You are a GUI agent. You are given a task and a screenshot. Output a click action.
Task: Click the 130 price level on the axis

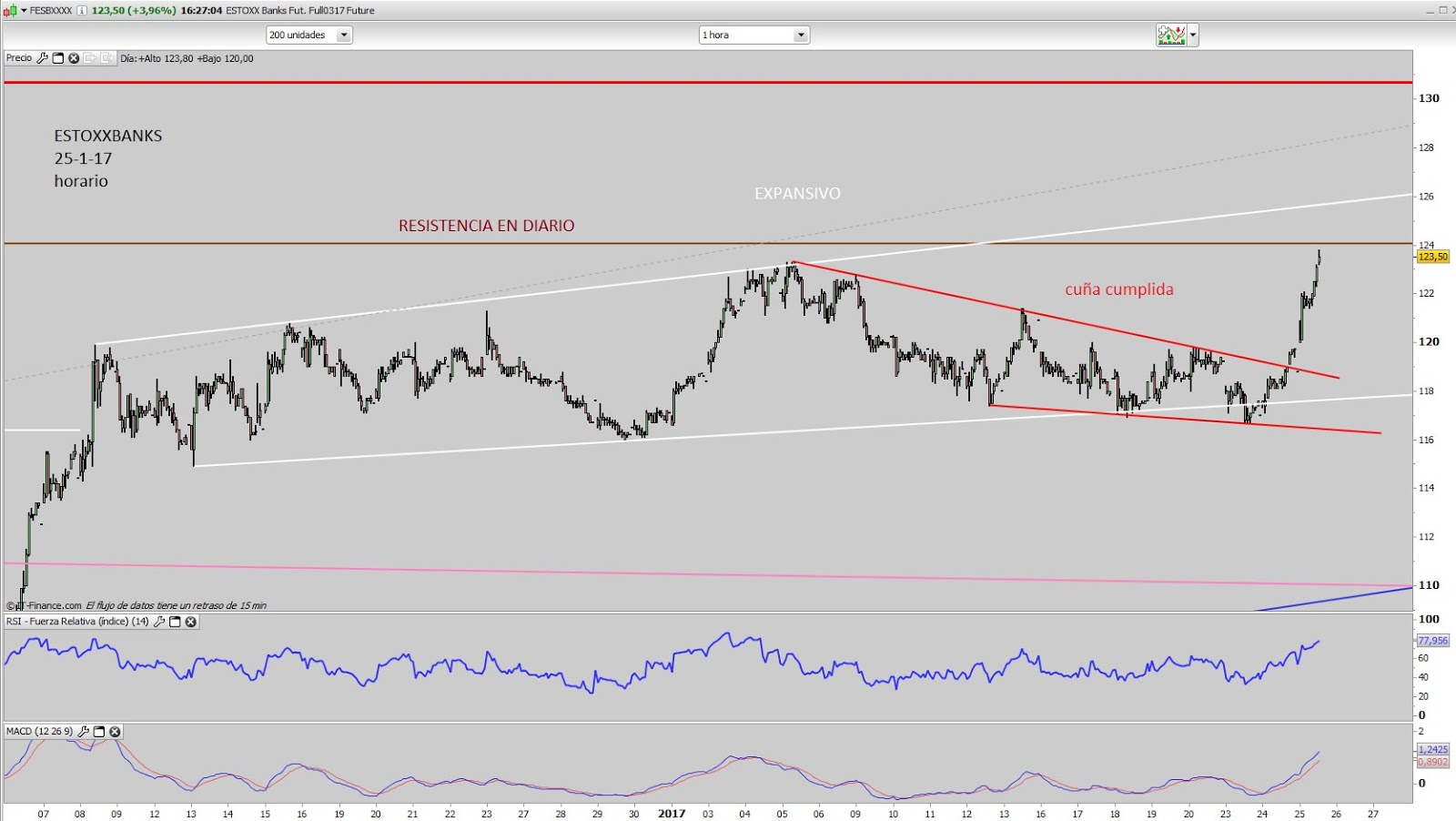pyautogui.click(x=1429, y=98)
